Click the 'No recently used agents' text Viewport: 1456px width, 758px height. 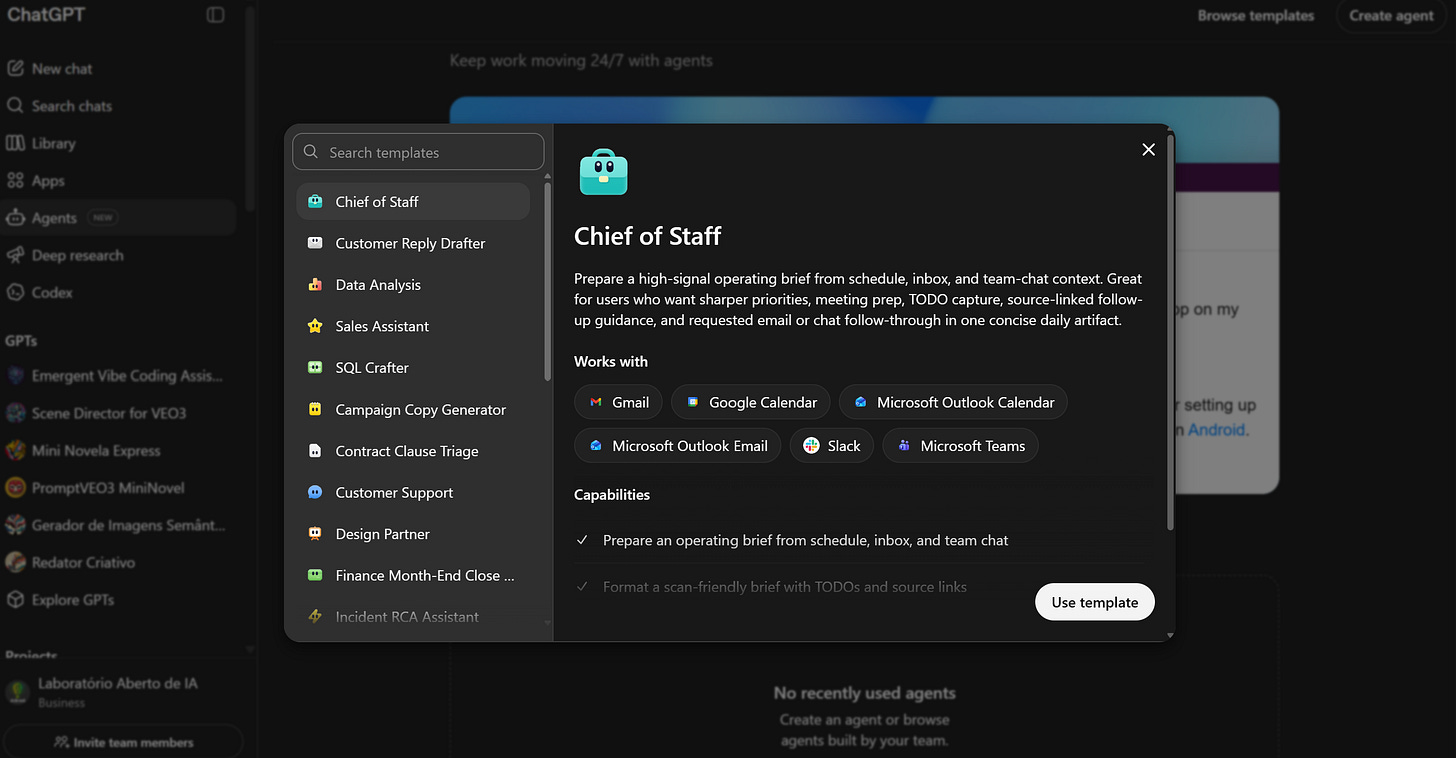pyautogui.click(x=864, y=693)
